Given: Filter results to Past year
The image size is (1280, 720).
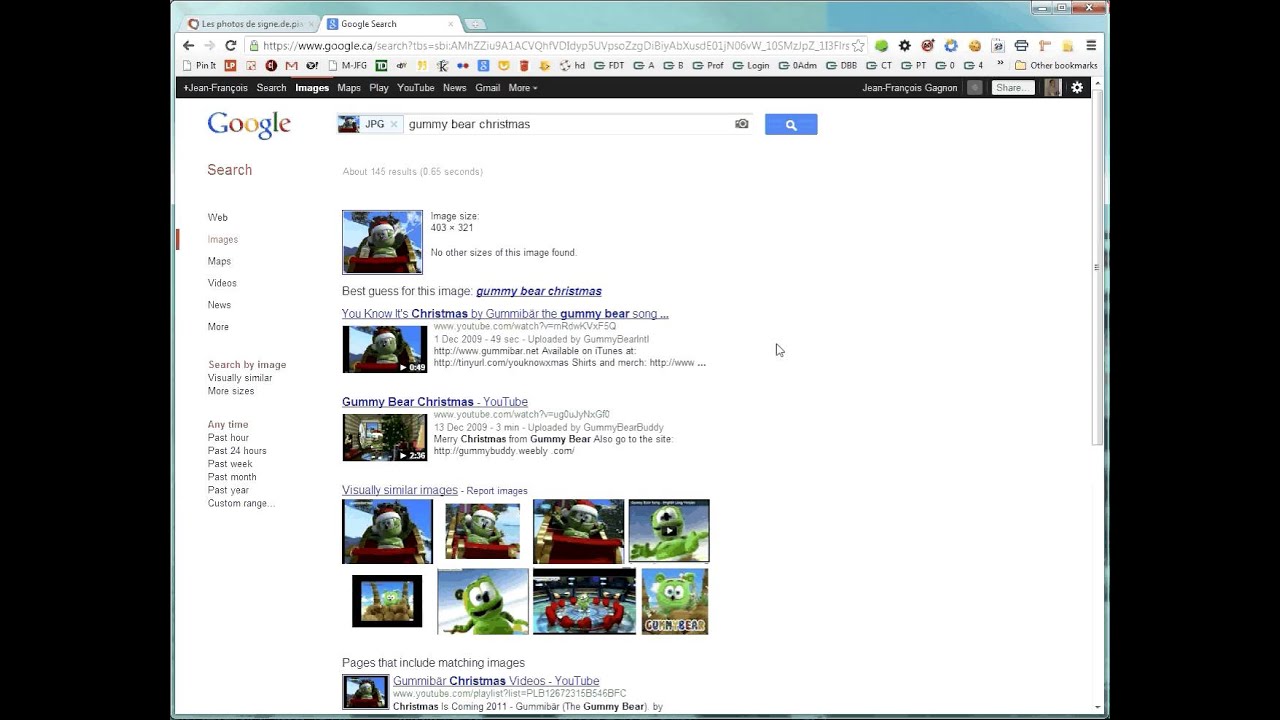Looking at the screenshot, I should click(x=228, y=490).
